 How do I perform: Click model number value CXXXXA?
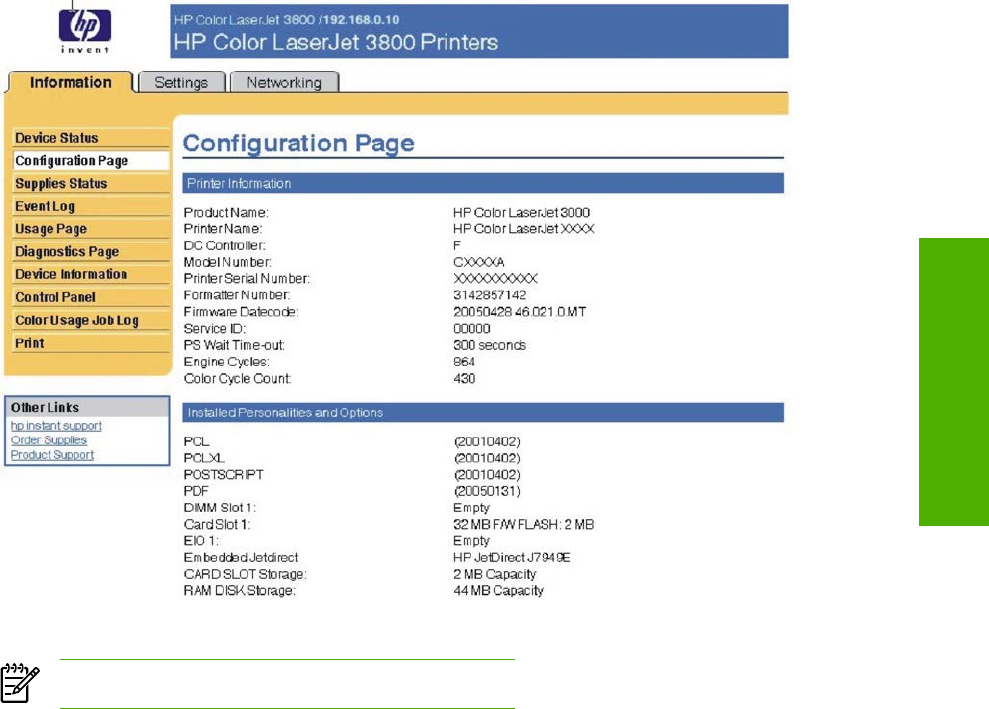pyautogui.click(x=479, y=262)
